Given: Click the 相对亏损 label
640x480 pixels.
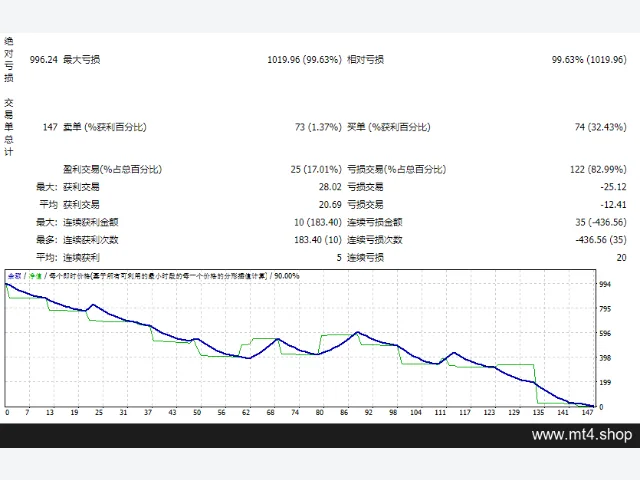Looking at the screenshot, I should coord(365,60).
